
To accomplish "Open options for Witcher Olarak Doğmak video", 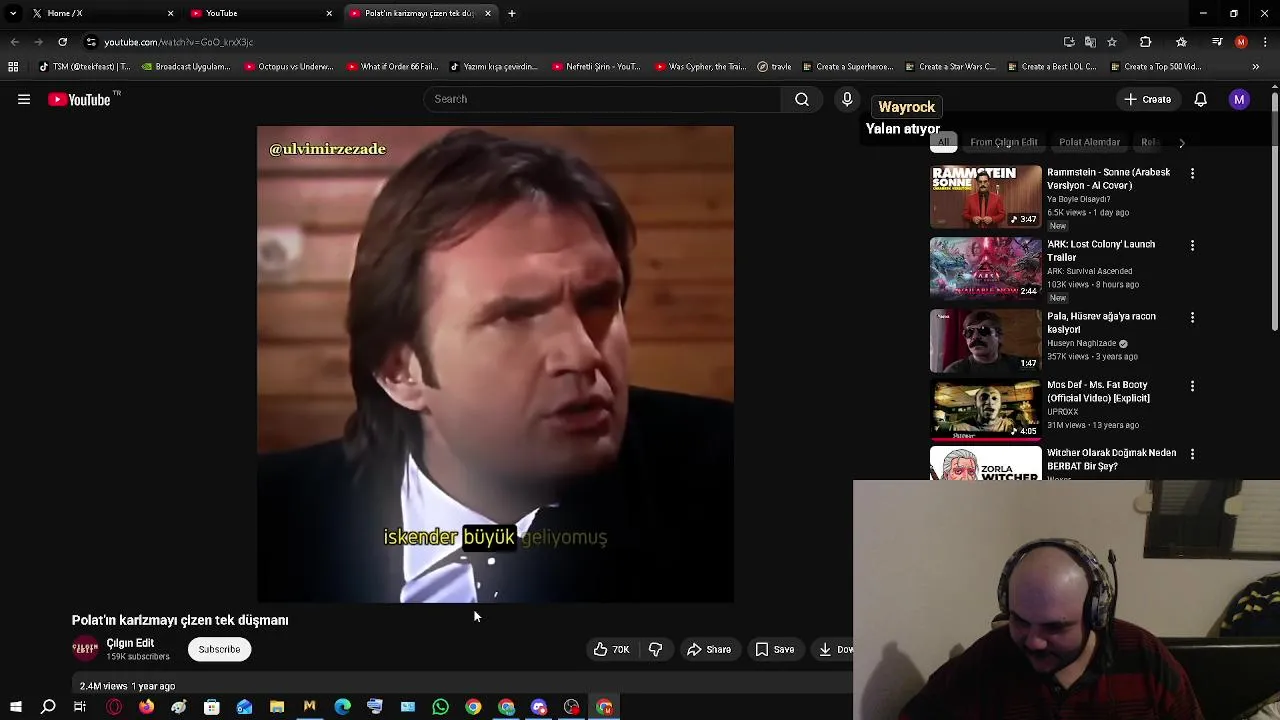I will tap(1192, 454).
